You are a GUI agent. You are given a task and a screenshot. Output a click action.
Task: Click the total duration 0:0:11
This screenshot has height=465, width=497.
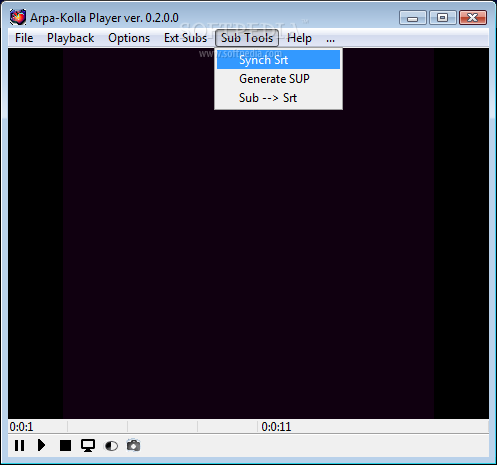[276, 427]
